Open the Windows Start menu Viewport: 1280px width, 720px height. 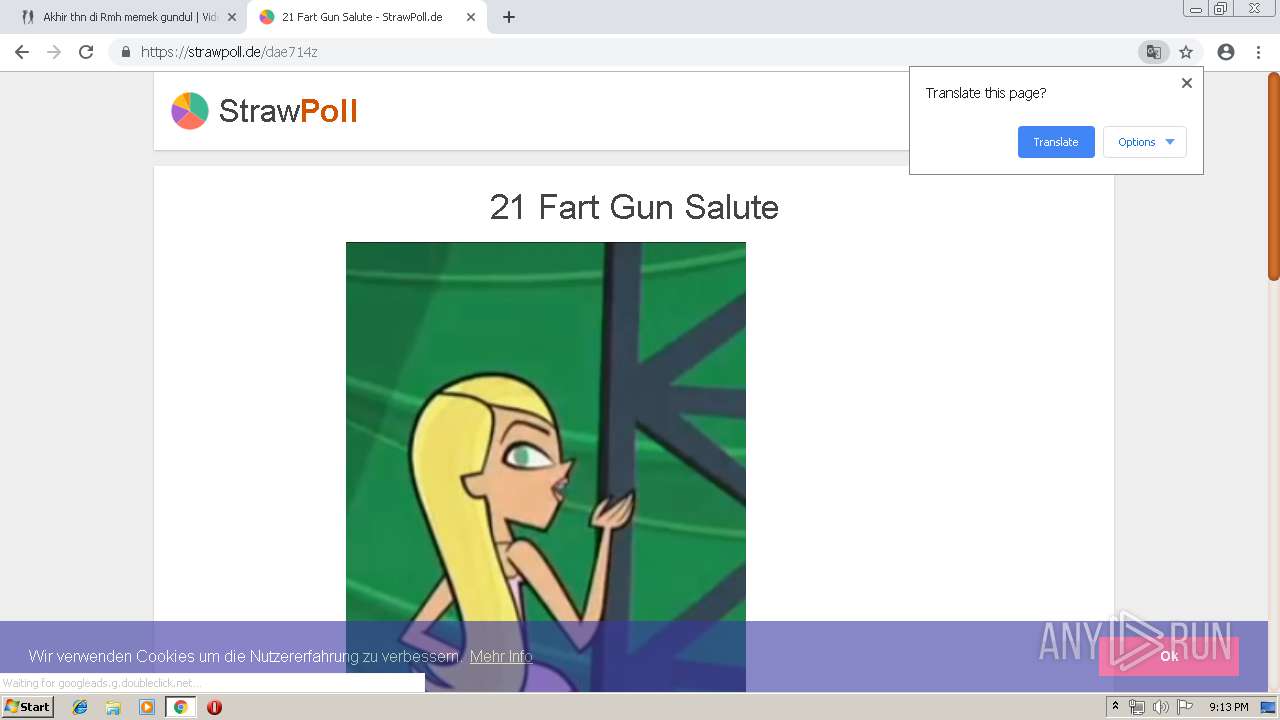[x=27, y=707]
